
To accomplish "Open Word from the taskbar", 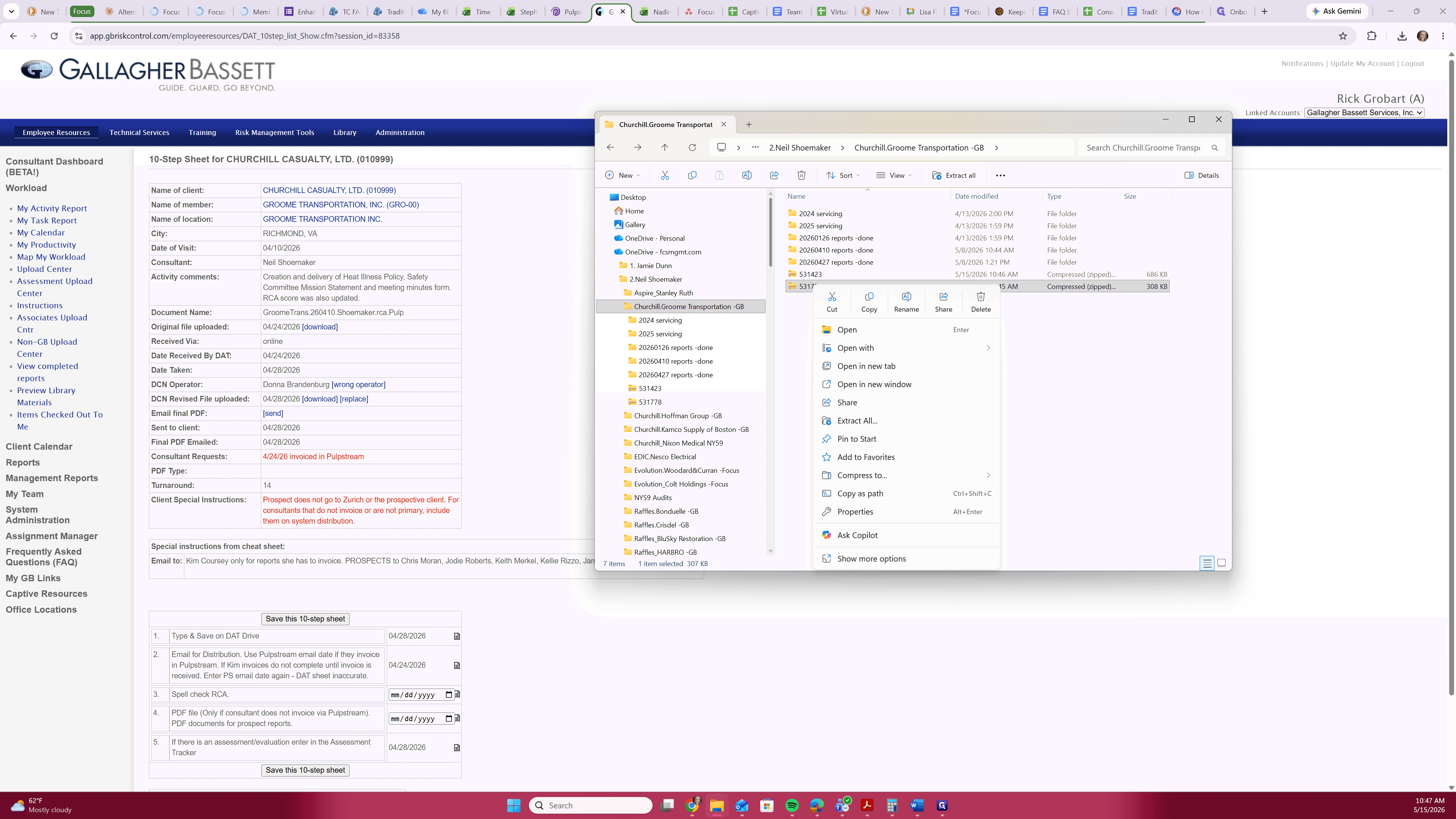I will pyautogui.click(x=917, y=805).
